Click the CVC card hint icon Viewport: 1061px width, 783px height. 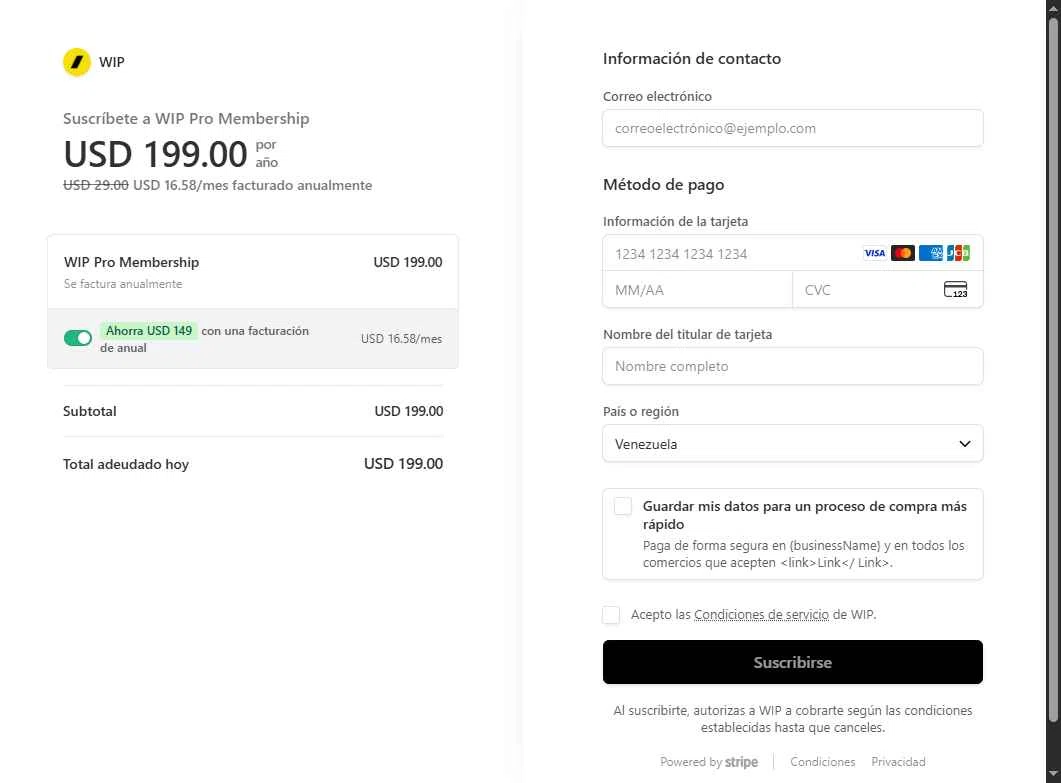click(x=955, y=290)
